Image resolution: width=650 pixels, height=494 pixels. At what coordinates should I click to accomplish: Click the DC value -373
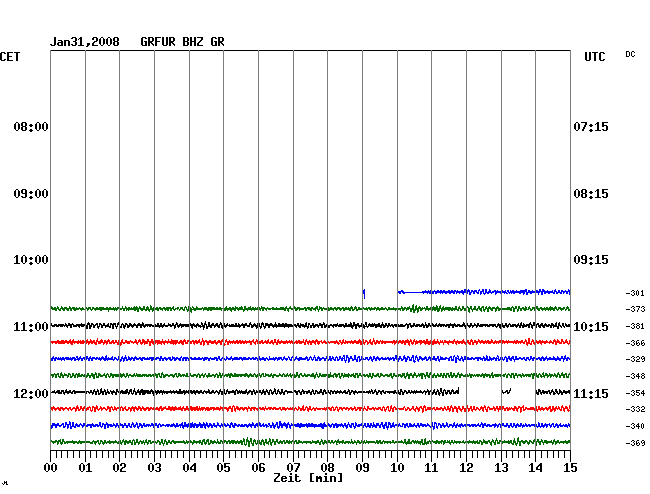635,309
